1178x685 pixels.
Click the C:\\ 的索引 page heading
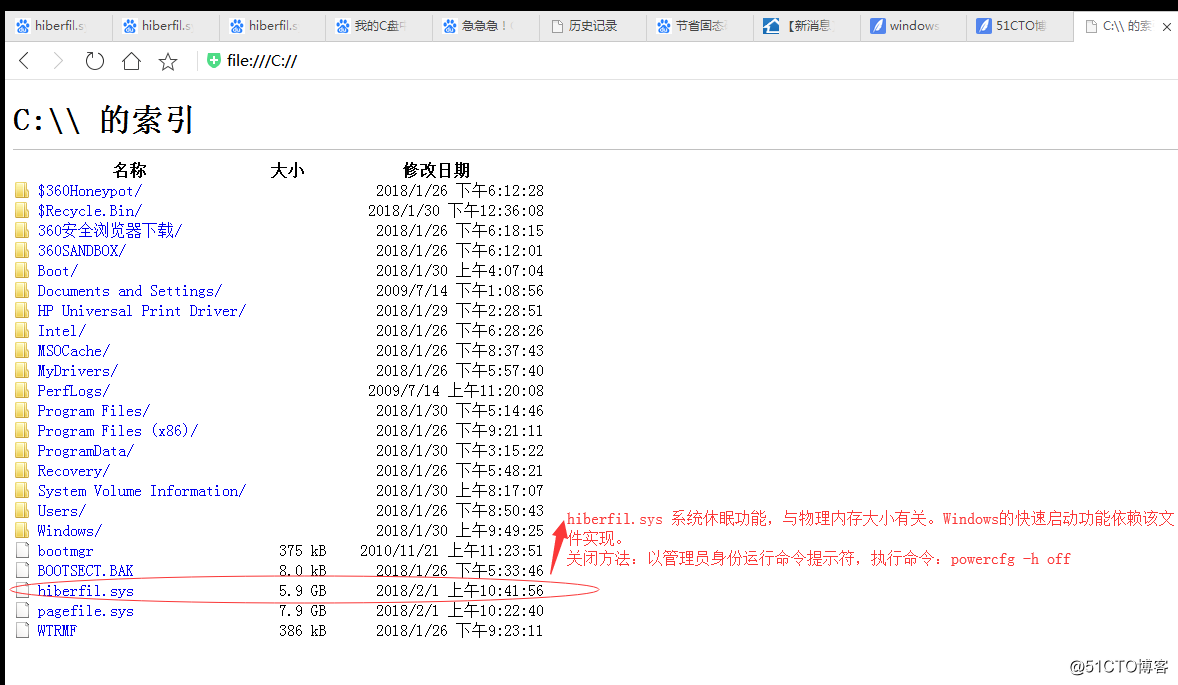coord(104,120)
